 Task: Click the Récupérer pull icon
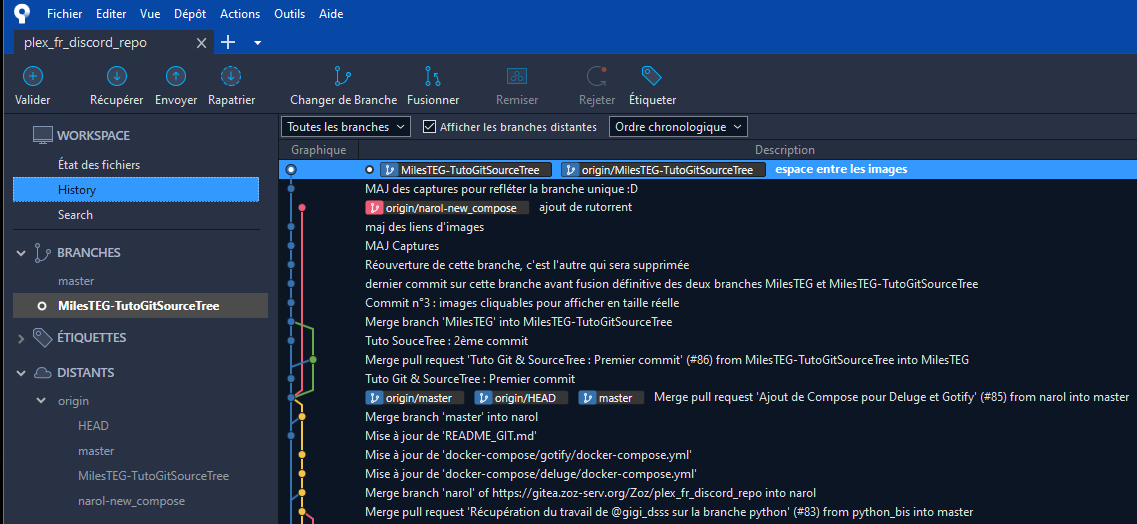click(117, 75)
